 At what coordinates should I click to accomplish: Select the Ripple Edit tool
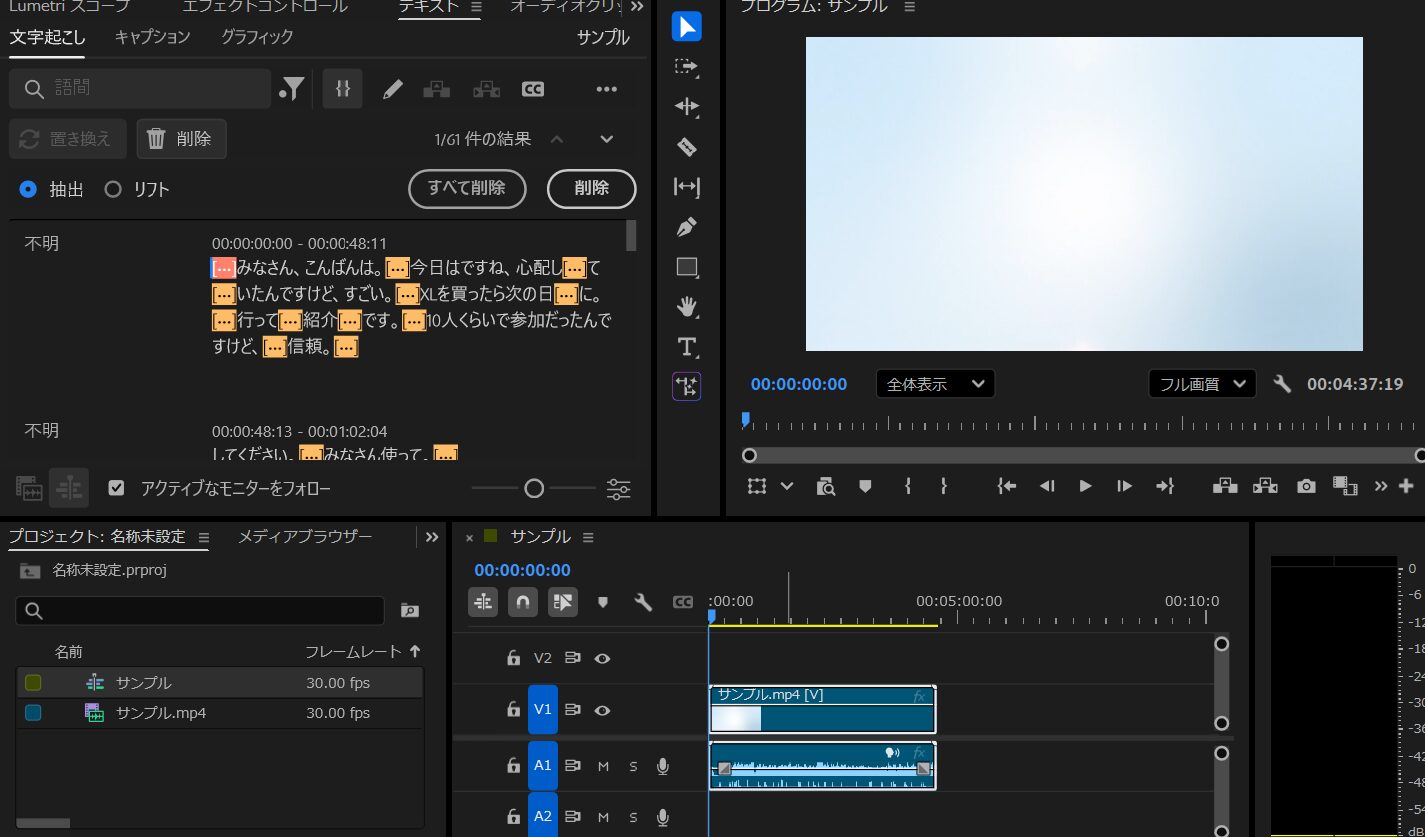686,107
